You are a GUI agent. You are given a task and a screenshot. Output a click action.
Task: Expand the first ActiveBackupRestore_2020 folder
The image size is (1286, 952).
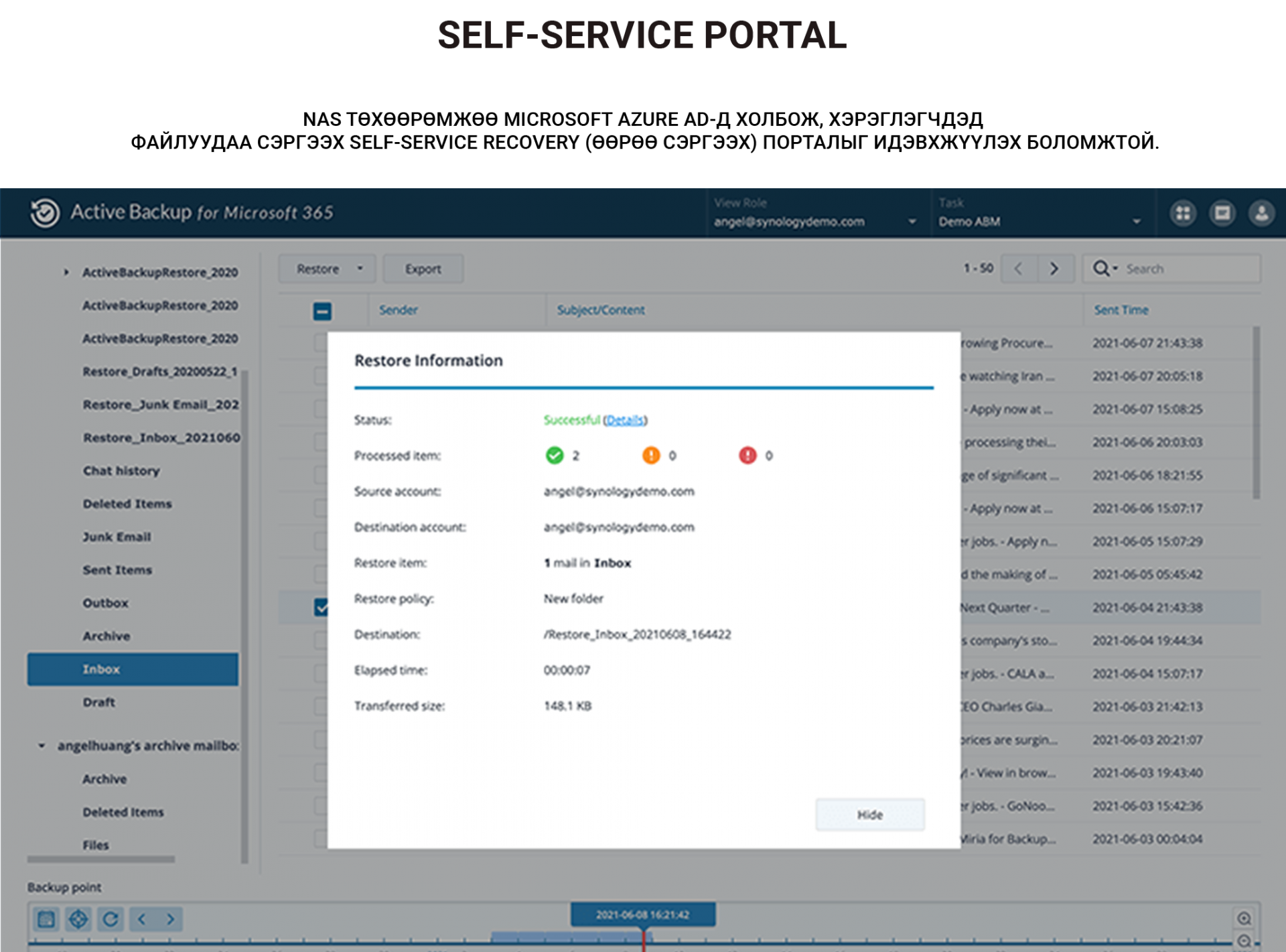[x=66, y=273]
